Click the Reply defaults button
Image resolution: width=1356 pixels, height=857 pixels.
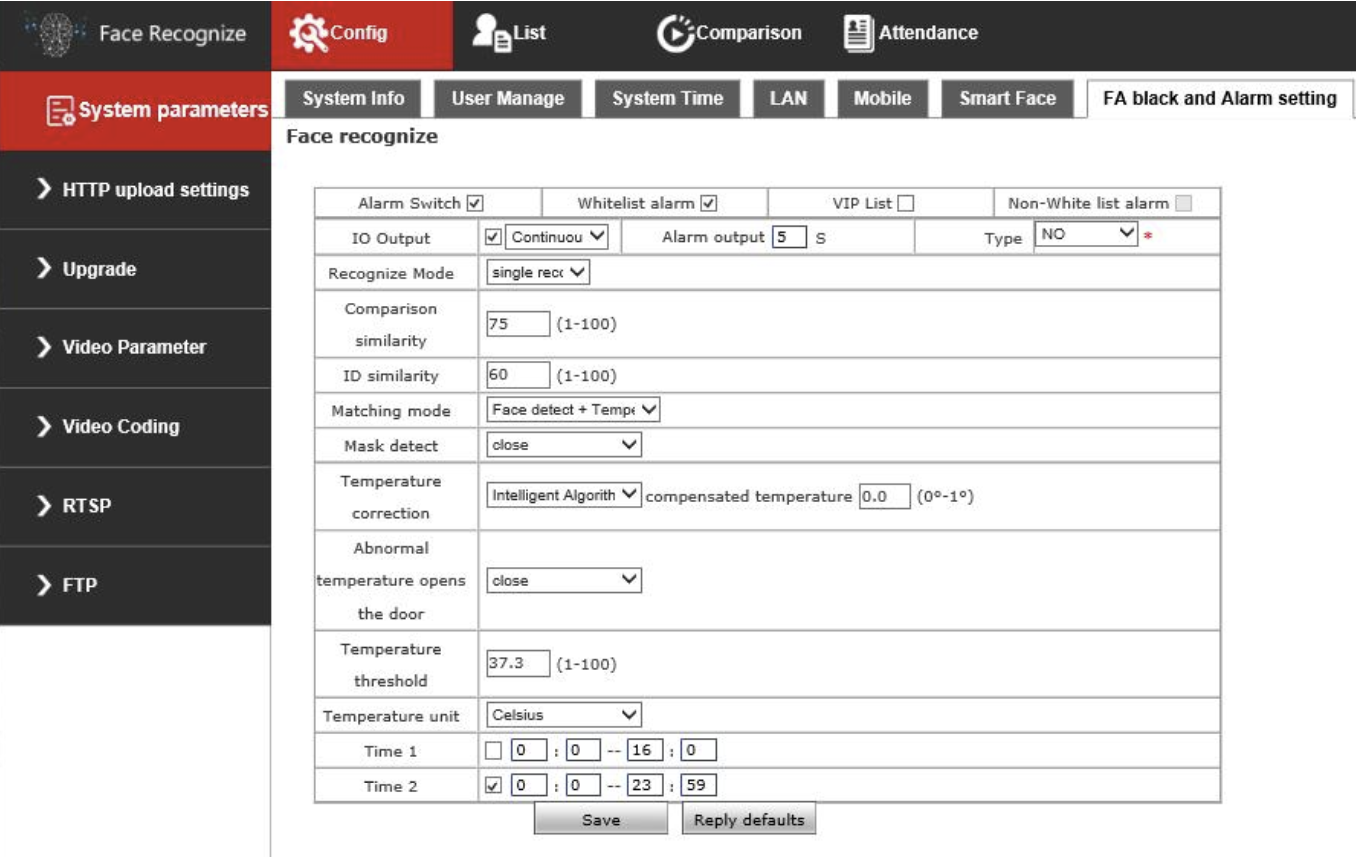749,818
